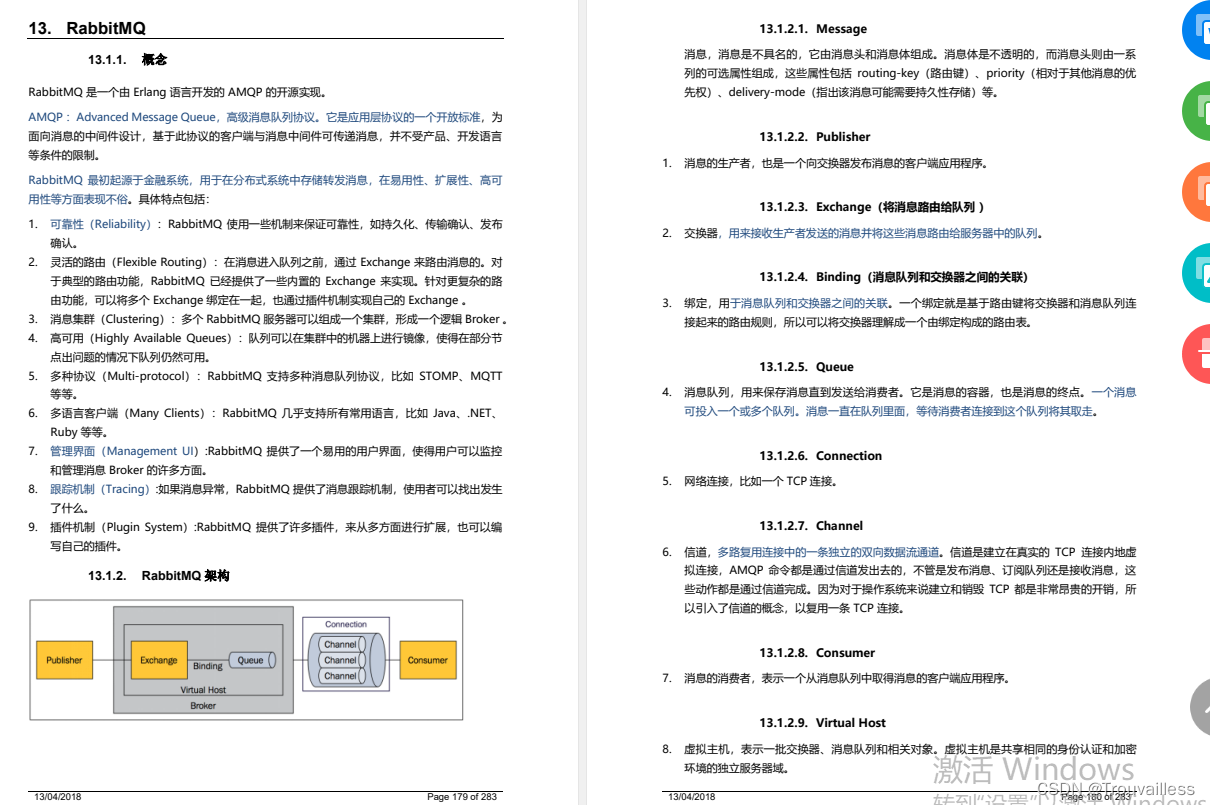Click the blue '多路复用连接中的一条独立的双向数据流通道' text

[x=829, y=551]
